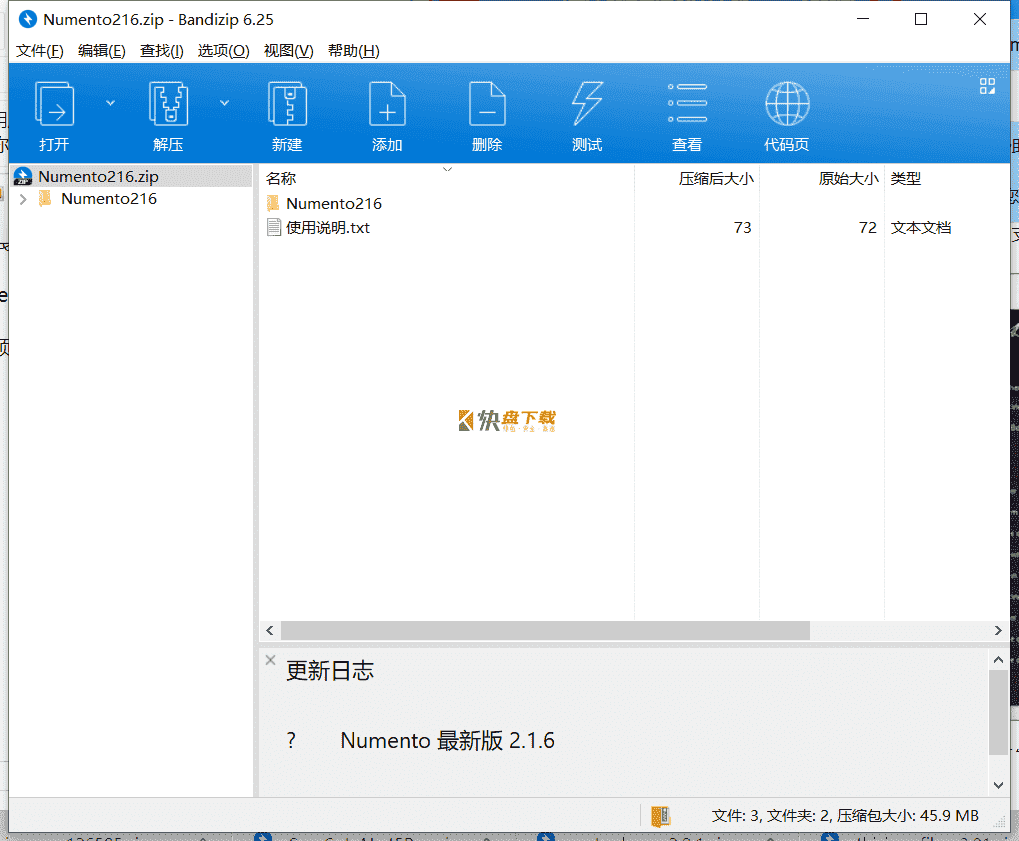Screen dimensions: 1019x841
Task: Open the 编辑(E) menu
Action: click(102, 51)
